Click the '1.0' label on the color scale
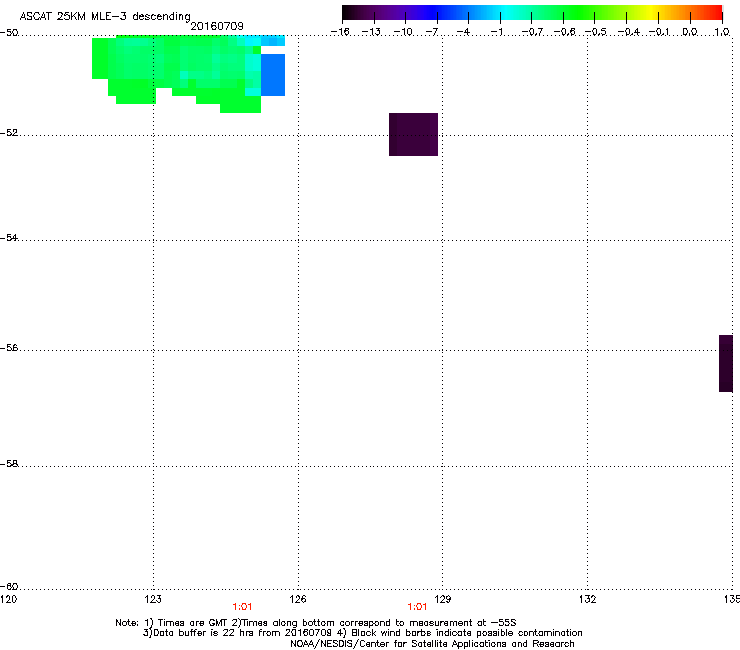Screen dimensions: 740x650 coord(722,32)
